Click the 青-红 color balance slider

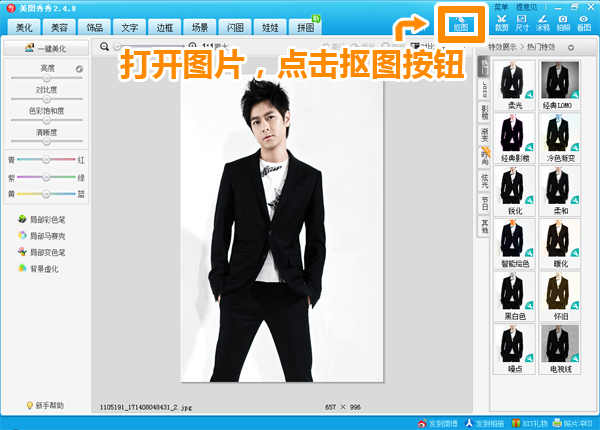pyautogui.click(x=46, y=159)
